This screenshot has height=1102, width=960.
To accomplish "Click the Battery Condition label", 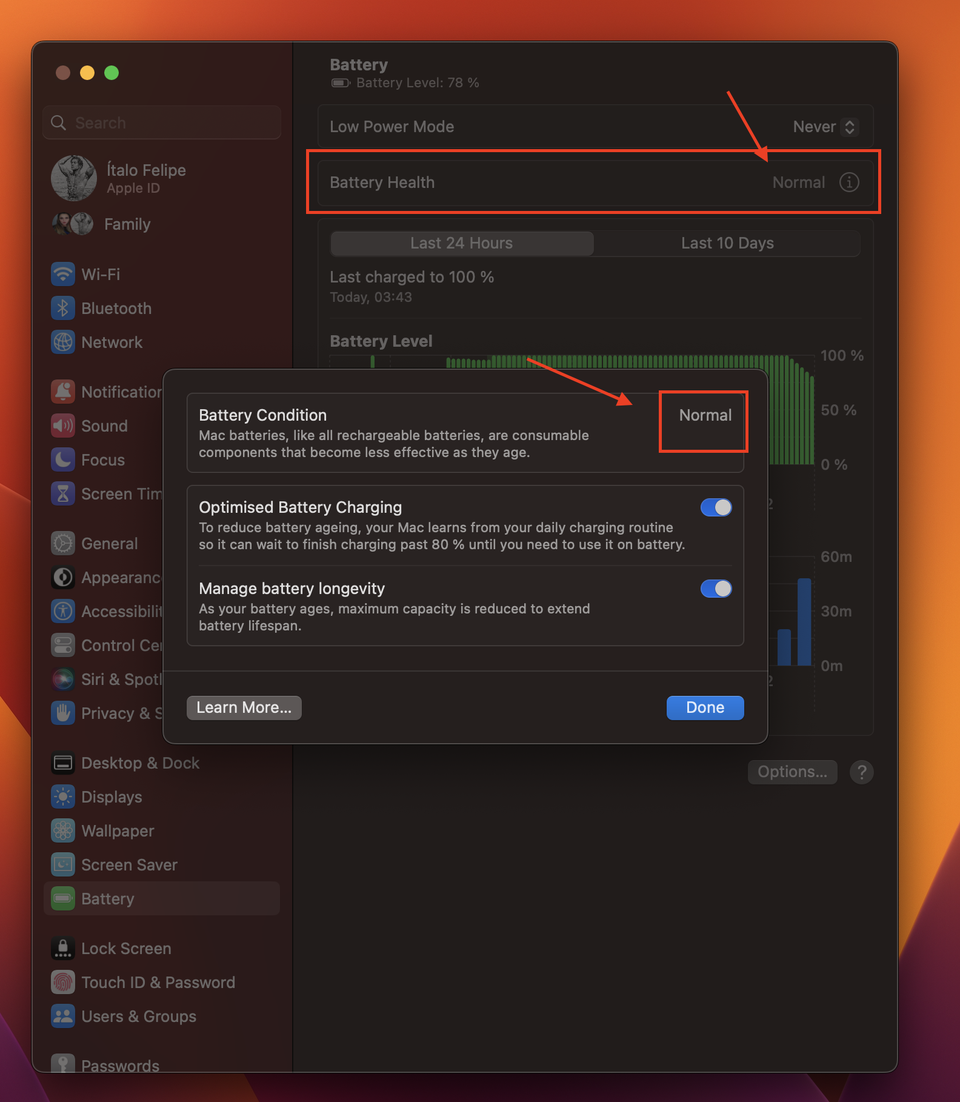I will pos(263,415).
